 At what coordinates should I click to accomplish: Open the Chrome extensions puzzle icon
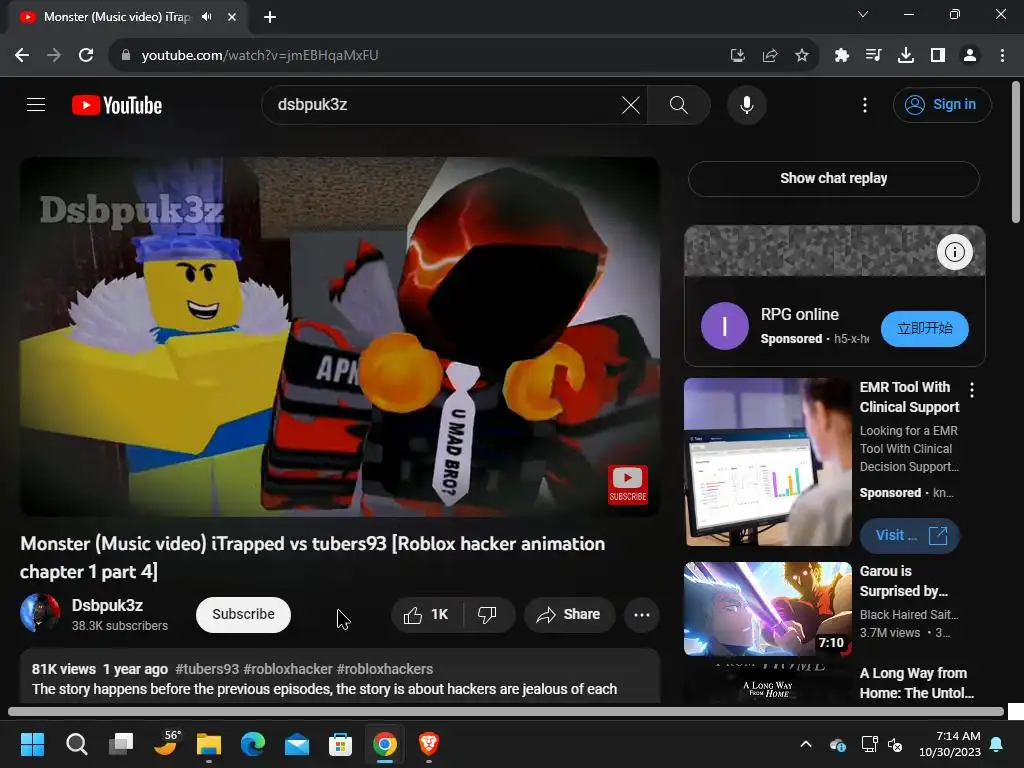pos(842,56)
